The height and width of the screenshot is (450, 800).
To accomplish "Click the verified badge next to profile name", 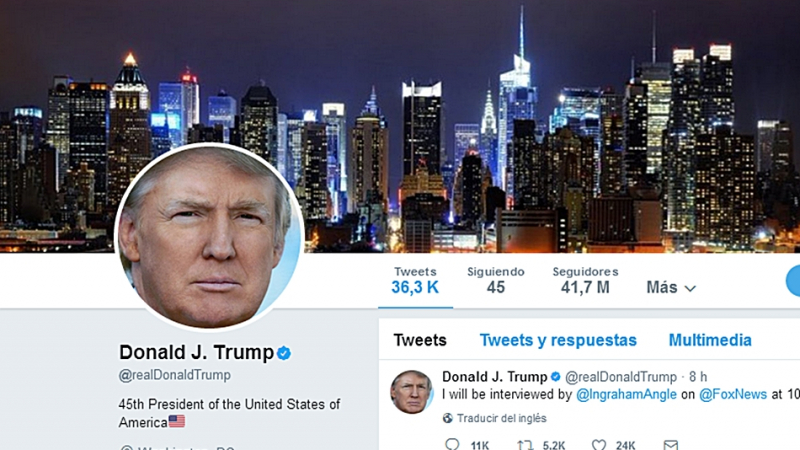I will pos(284,353).
